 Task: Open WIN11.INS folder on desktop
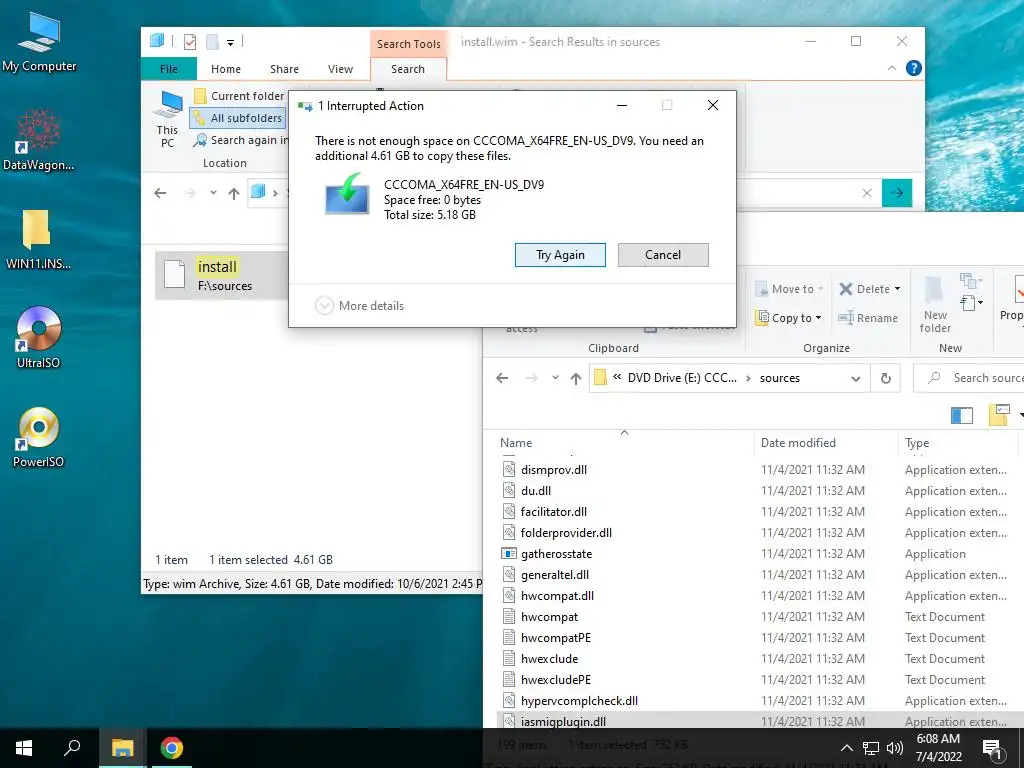(x=38, y=239)
